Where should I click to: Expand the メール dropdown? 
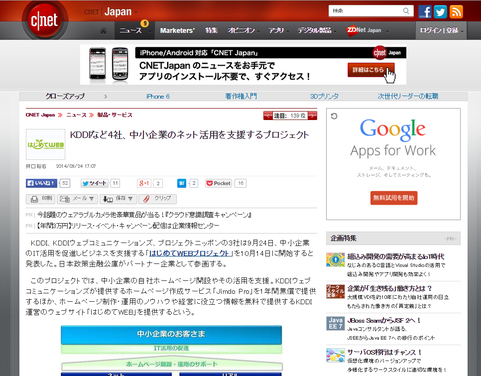77,199
